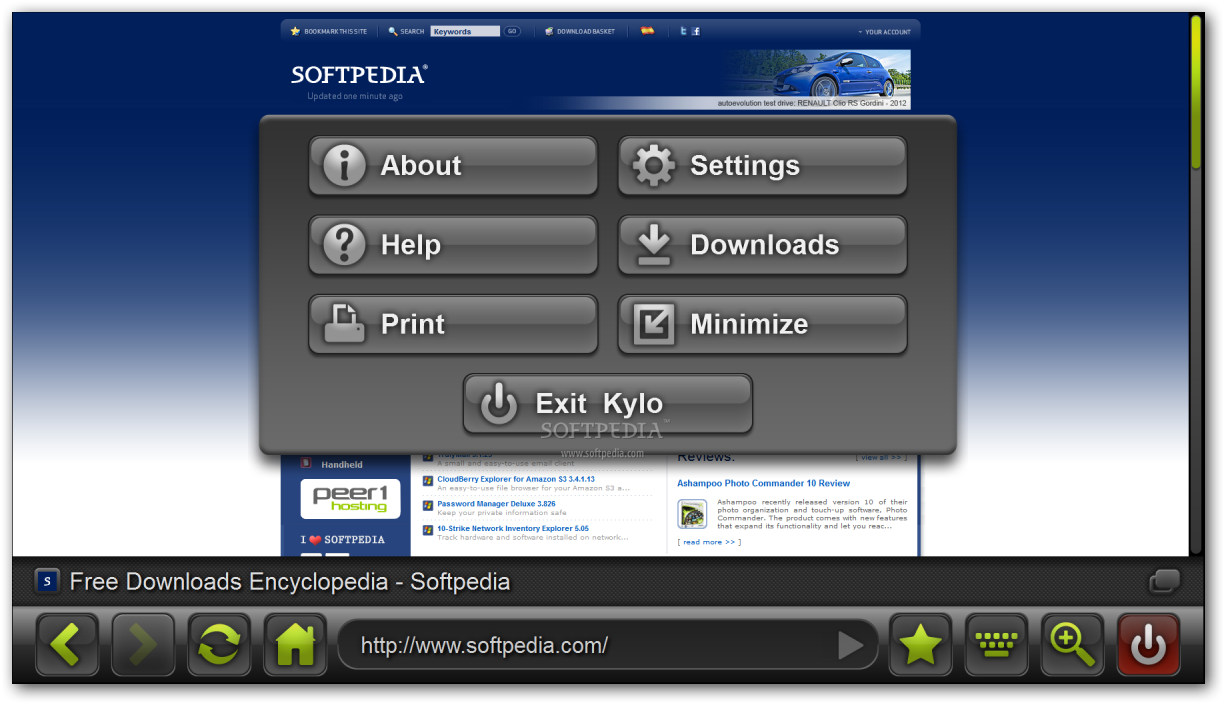1225x704 pixels.
Task: Click the Softpedia logo
Action: [x=359, y=75]
